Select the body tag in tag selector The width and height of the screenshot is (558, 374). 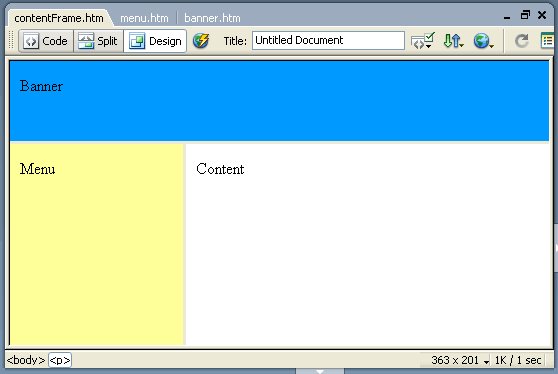[26, 360]
